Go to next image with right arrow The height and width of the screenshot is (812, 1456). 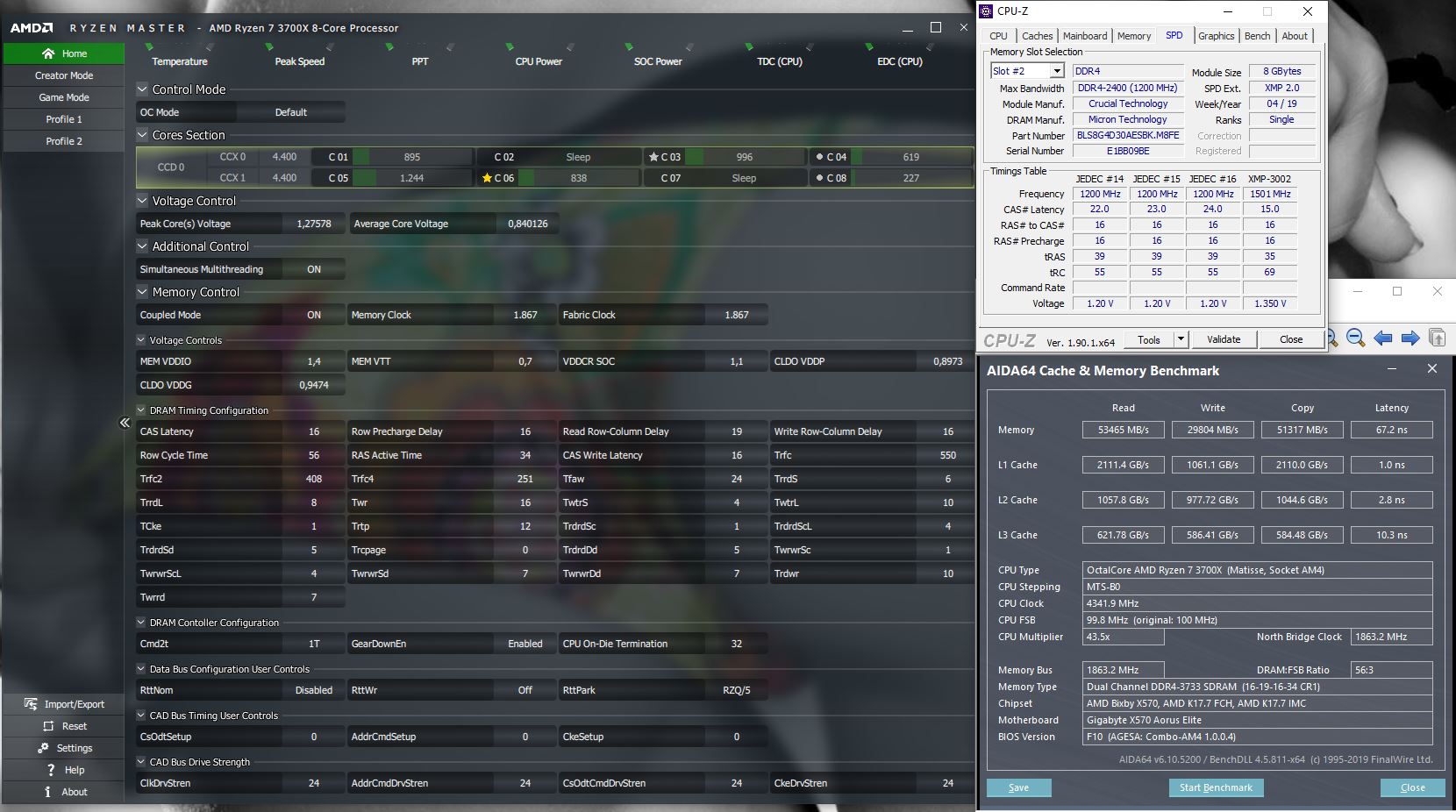[x=1410, y=338]
